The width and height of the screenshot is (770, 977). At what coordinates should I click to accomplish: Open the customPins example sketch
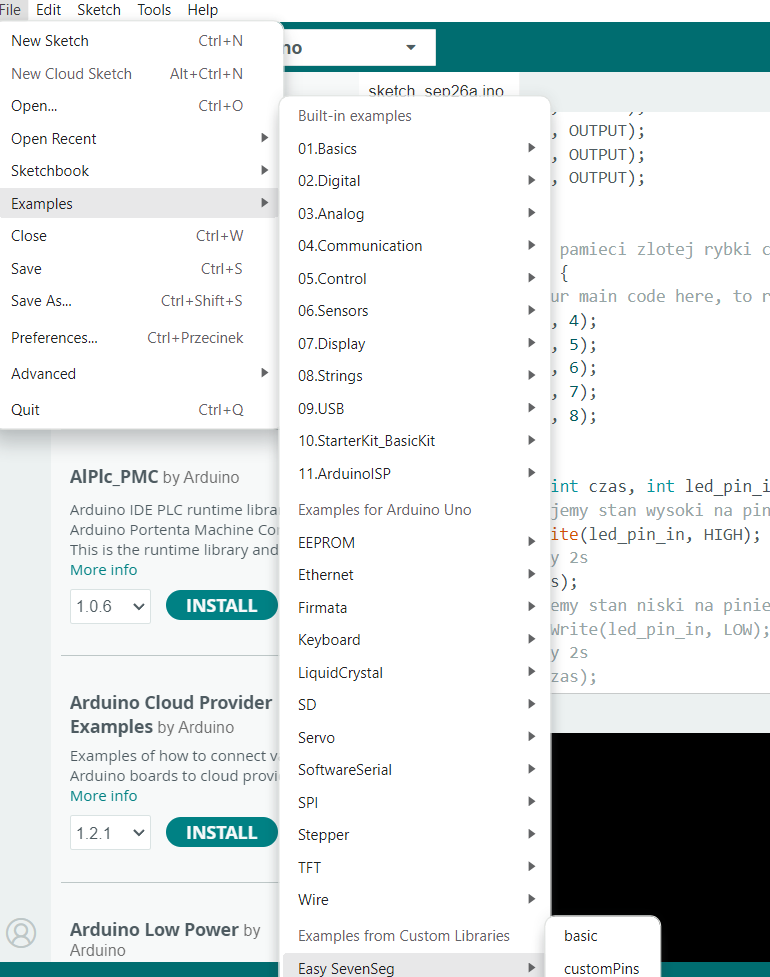tap(602, 967)
